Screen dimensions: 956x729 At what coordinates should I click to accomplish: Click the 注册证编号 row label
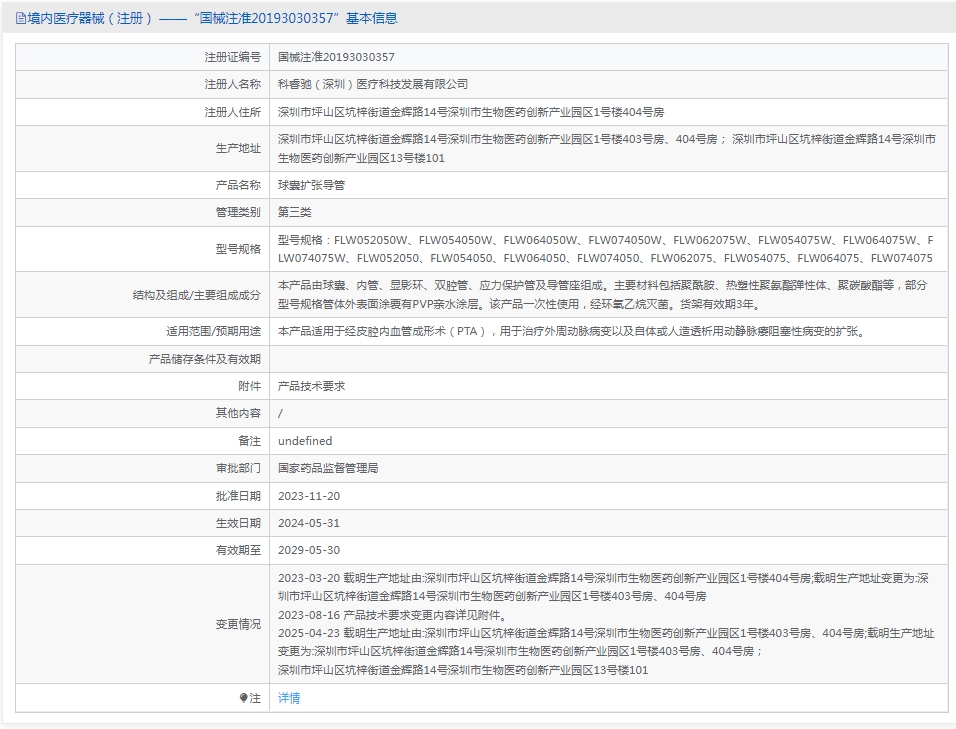tap(232, 57)
